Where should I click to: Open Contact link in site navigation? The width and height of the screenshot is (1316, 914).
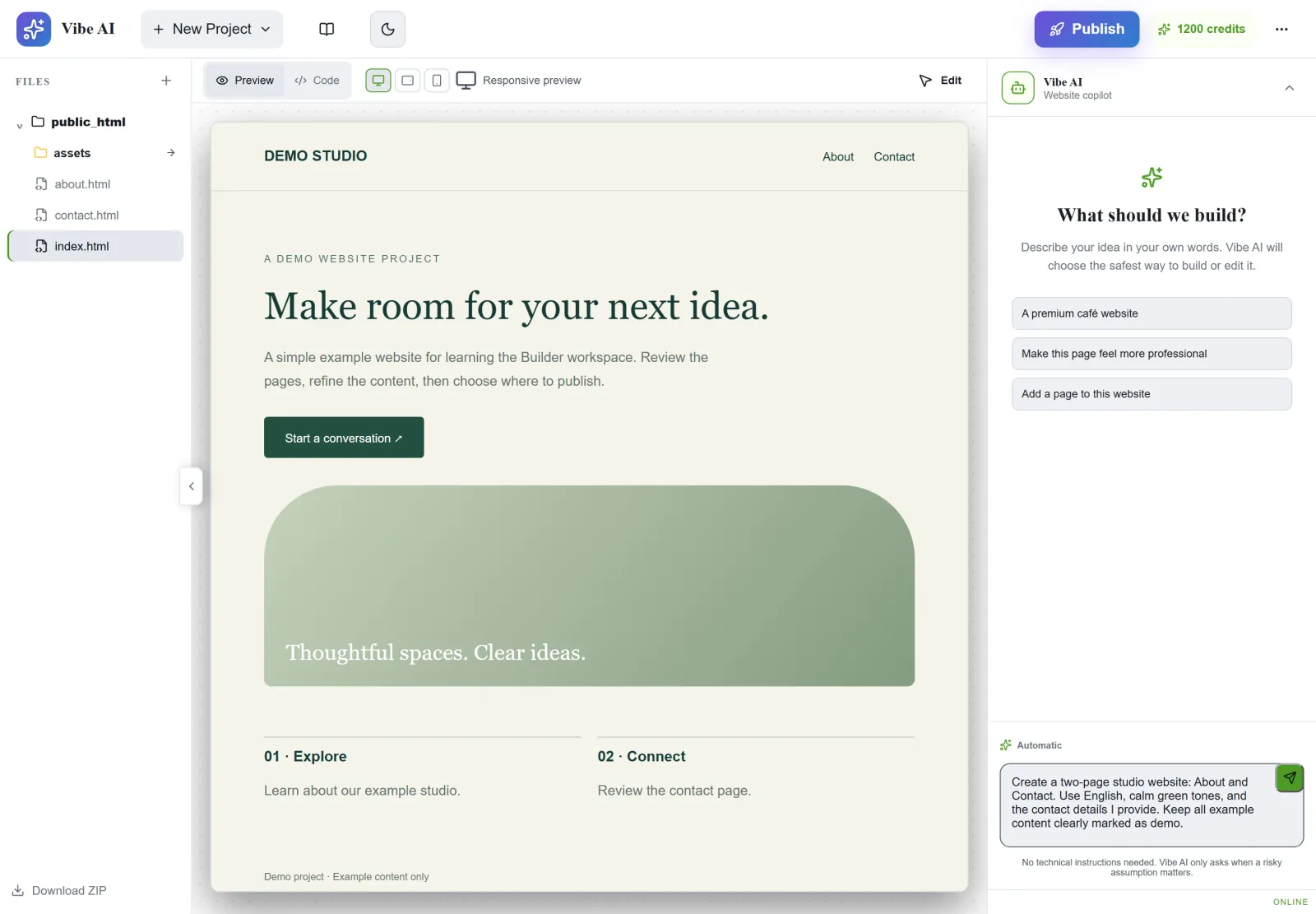(894, 157)
